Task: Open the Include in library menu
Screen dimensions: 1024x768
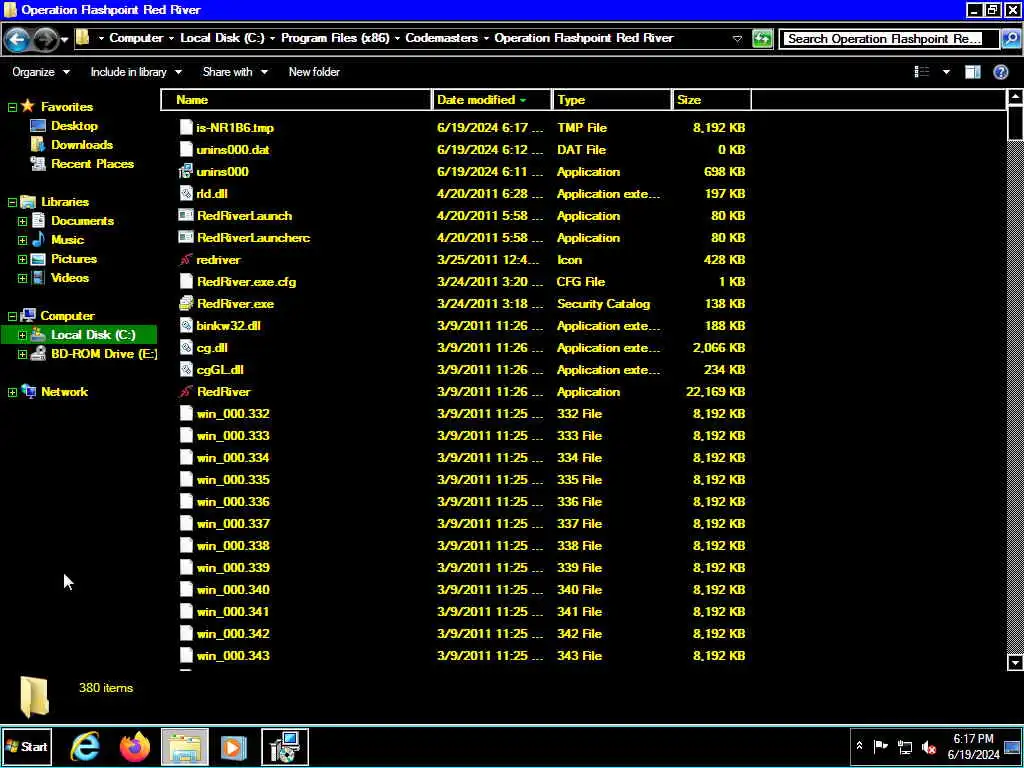Action: (x=136, y=72)
